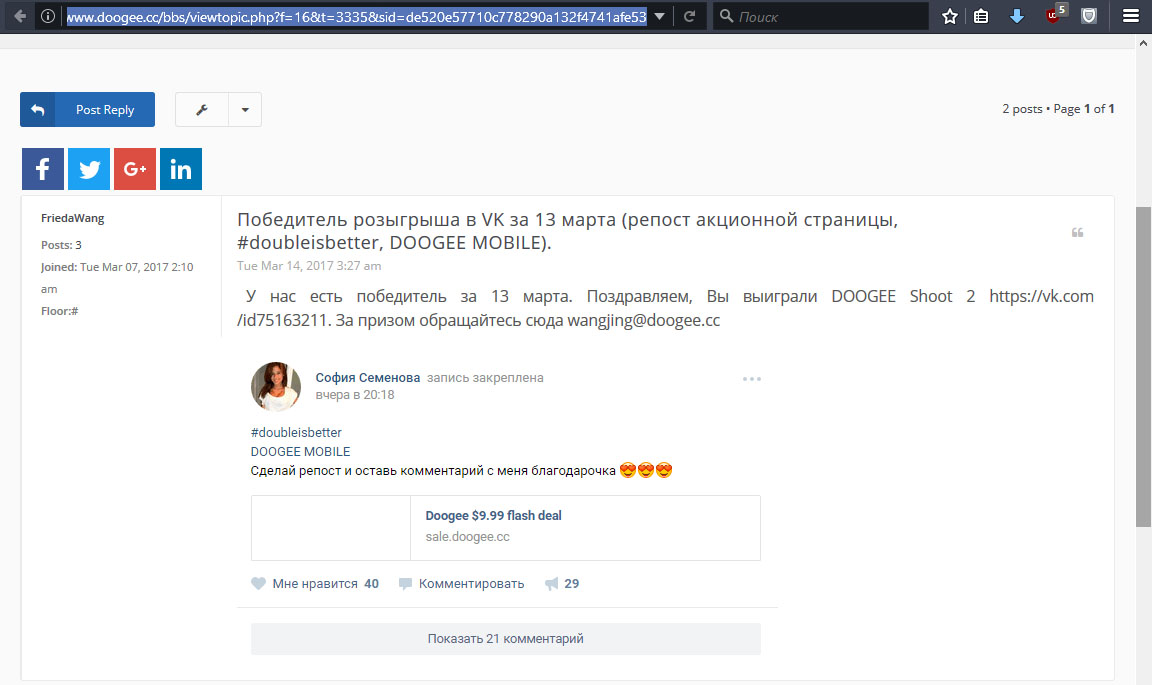
Task: Like the VK post with the heart icon
Action: (x=259, y=584)
